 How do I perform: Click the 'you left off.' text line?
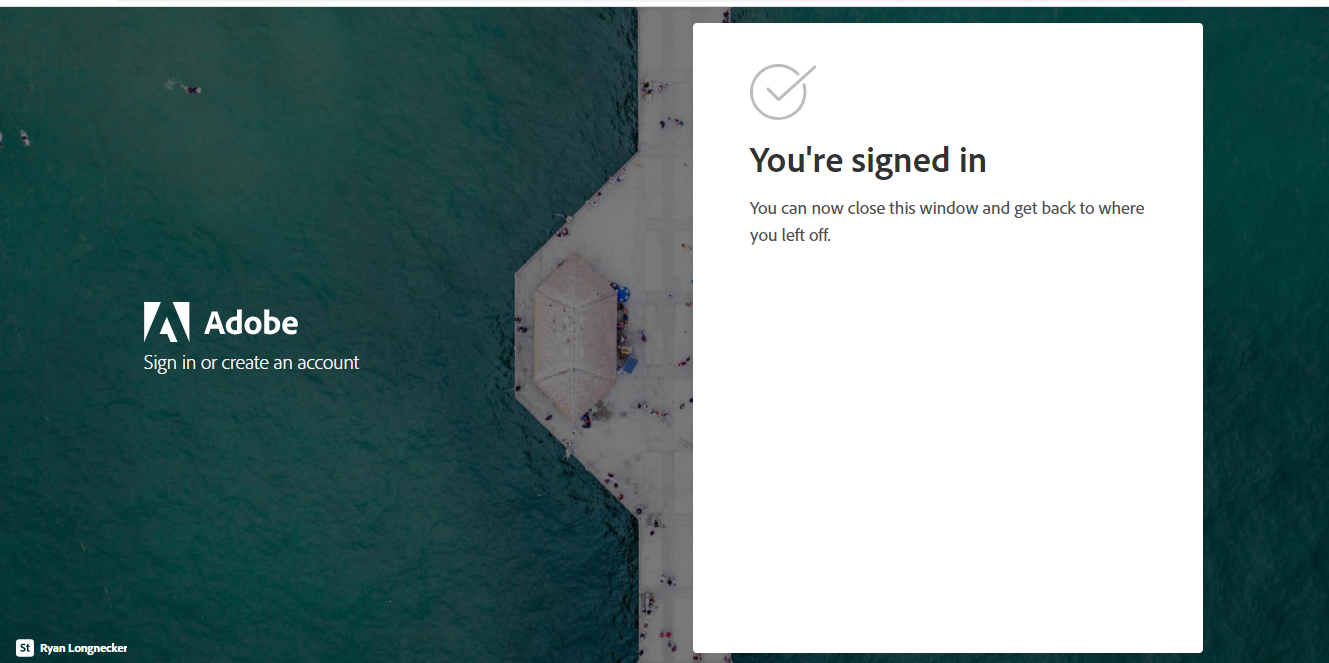pyautogui.click(x=790, y=236)
